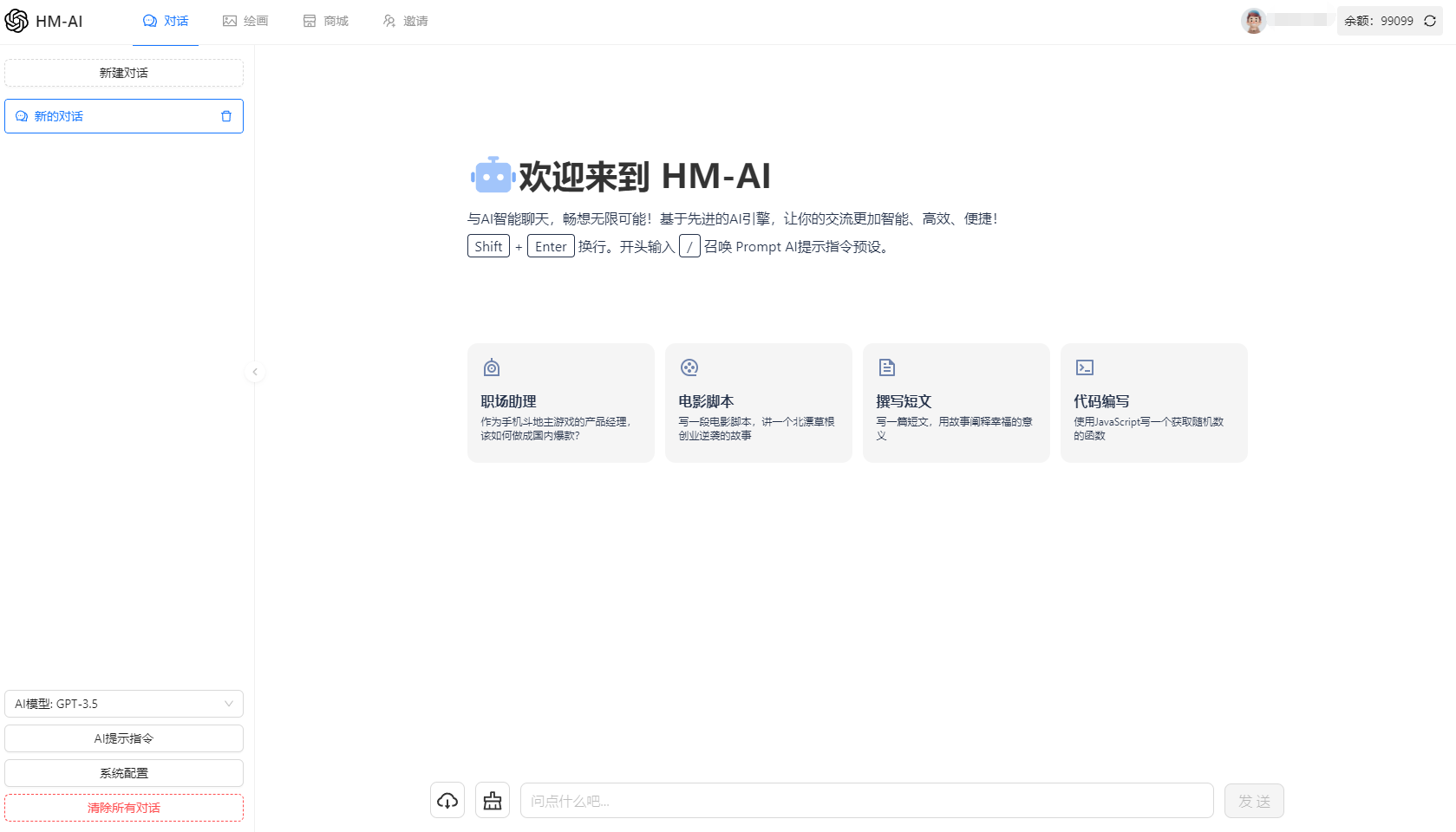1456x832 pixels.
Task: Select the 电影脚本 prompt card
Action: [758, 402]
